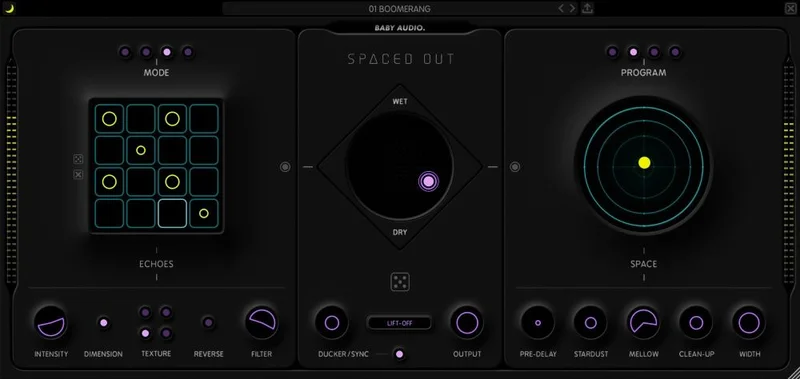The height and width of the screenshot is (379, 800).
Task: Click the WET label in the mix diamond
Action: click(400, 102)
